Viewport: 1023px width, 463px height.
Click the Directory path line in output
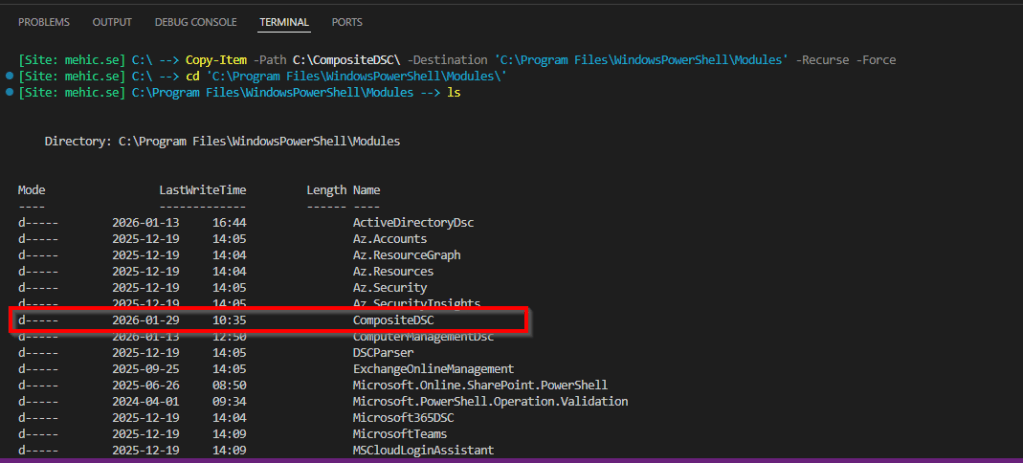coord(222,142)
